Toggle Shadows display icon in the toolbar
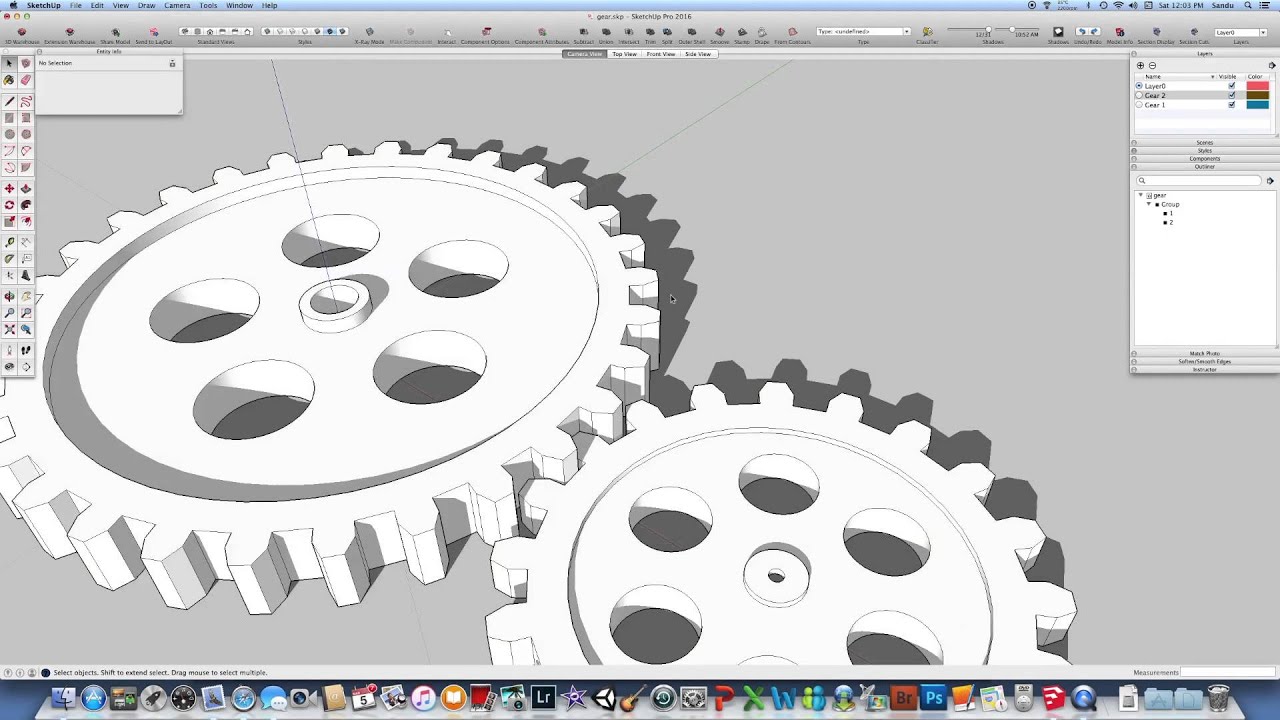Screen dimensions: 1280x720 pyautogui.click(x=1058, y=32)
